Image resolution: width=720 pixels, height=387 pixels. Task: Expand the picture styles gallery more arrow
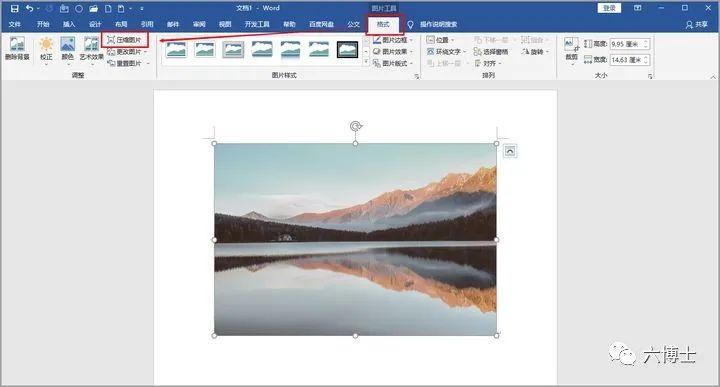[x=366, y=63]
